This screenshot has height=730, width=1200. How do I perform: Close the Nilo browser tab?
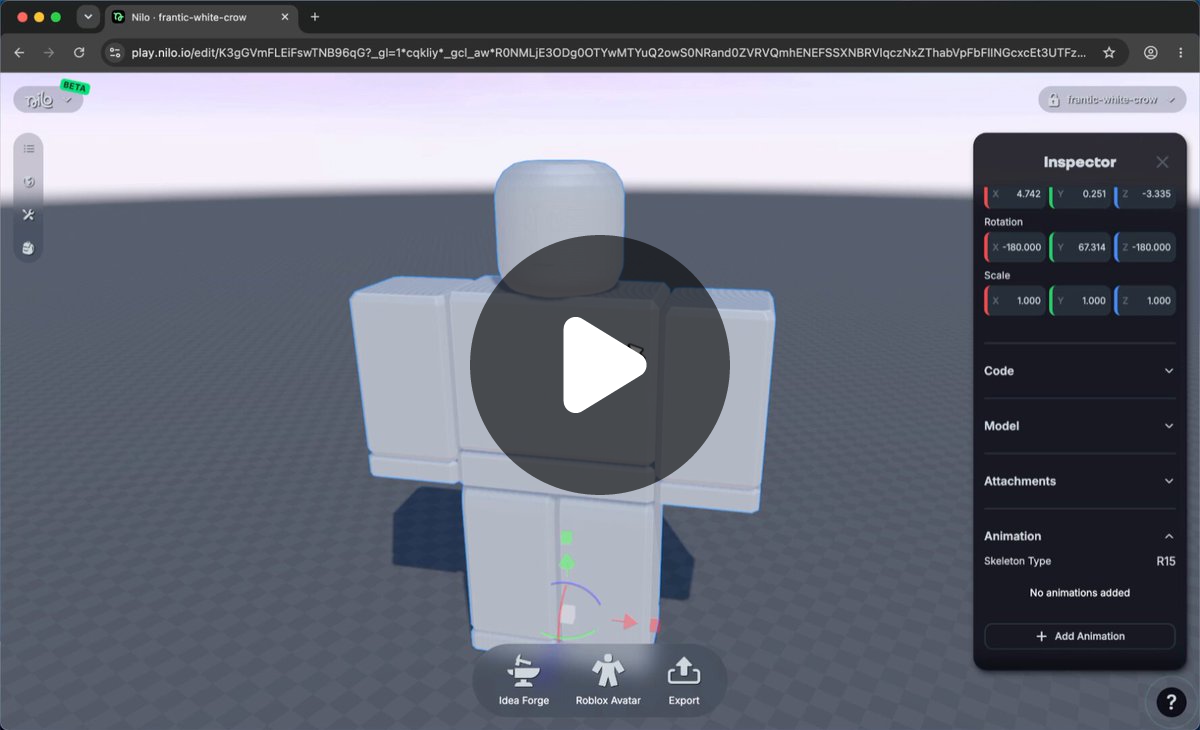click(286, 17)
